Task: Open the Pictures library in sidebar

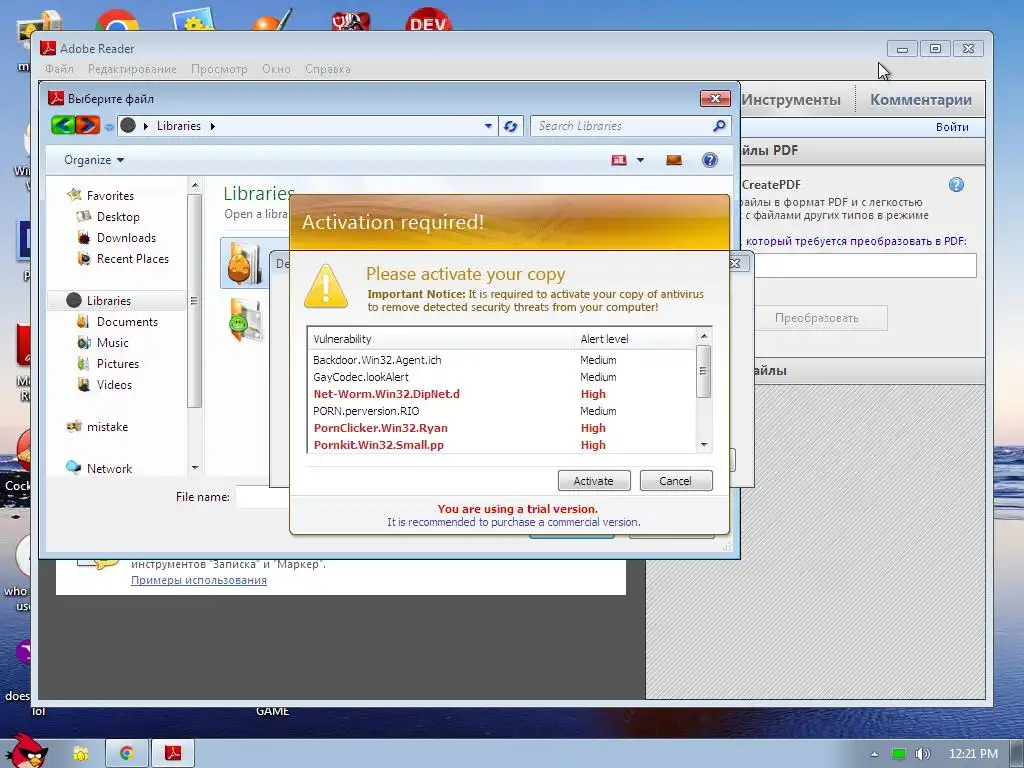Action: [118, 364]
